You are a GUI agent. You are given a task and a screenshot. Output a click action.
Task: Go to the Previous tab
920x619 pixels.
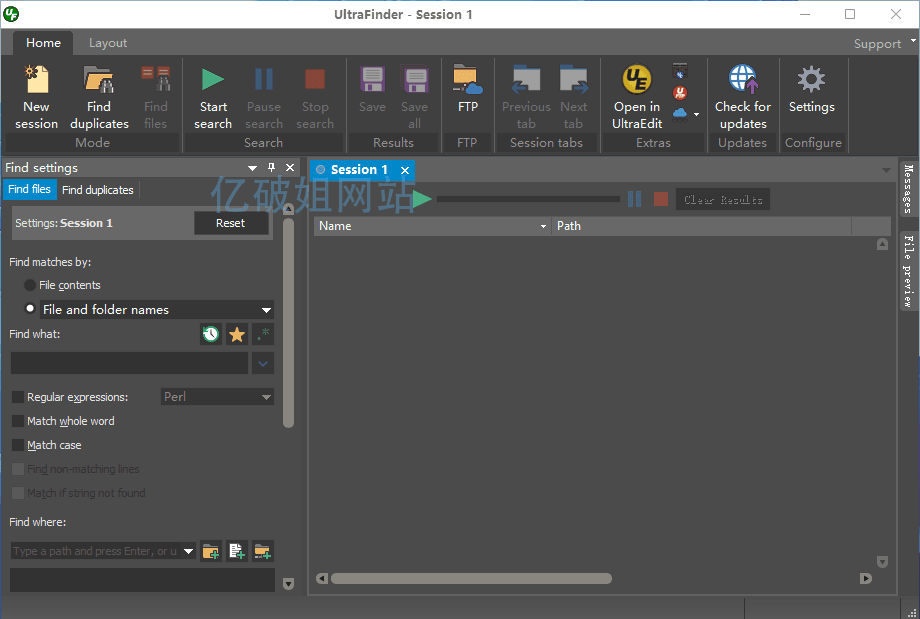pyautogui.click(x=526, y=97)
